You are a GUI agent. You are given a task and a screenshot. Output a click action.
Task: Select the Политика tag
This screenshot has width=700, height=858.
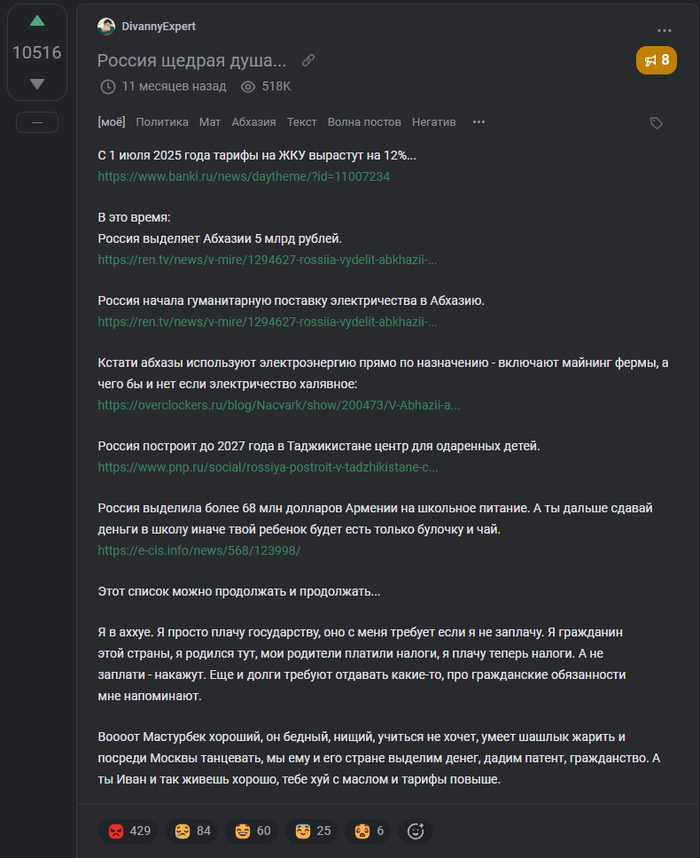[162, 122]
